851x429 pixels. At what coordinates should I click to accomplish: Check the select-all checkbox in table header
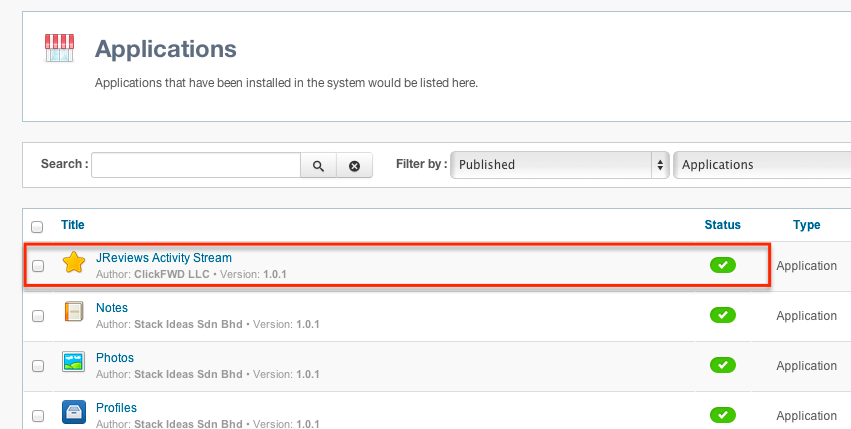tap(38, 226)
